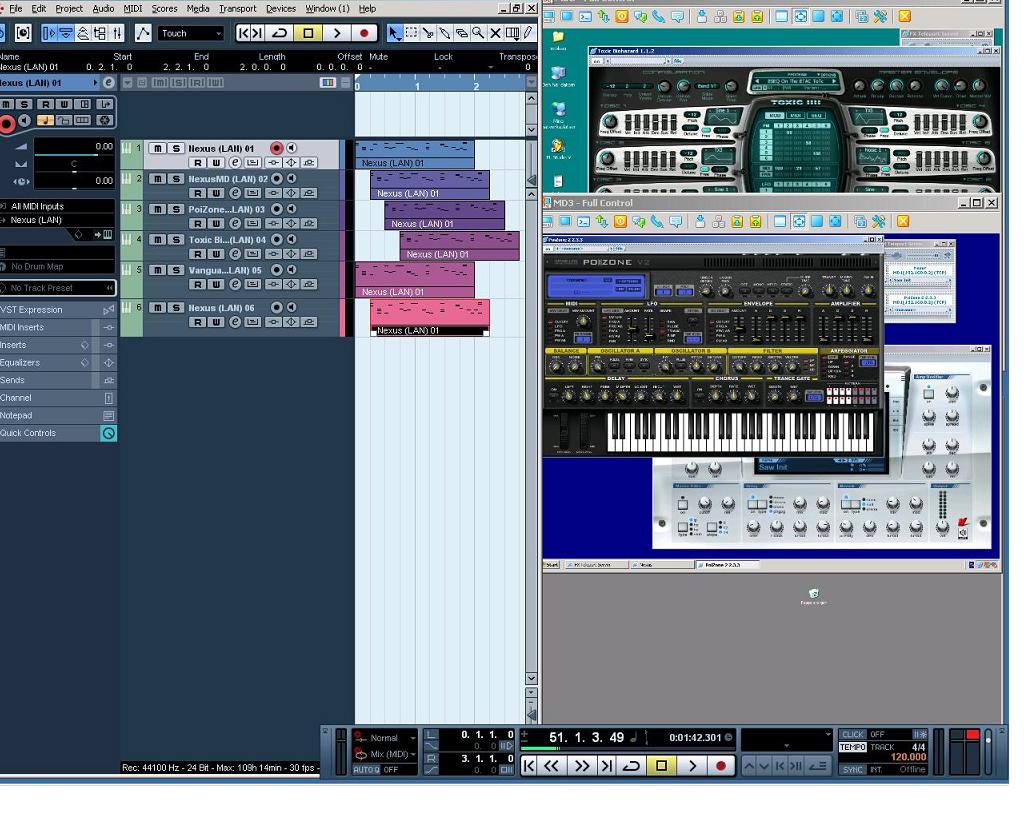
Task: Open the Touch automation mode dropdown
Action: [191, 33]
